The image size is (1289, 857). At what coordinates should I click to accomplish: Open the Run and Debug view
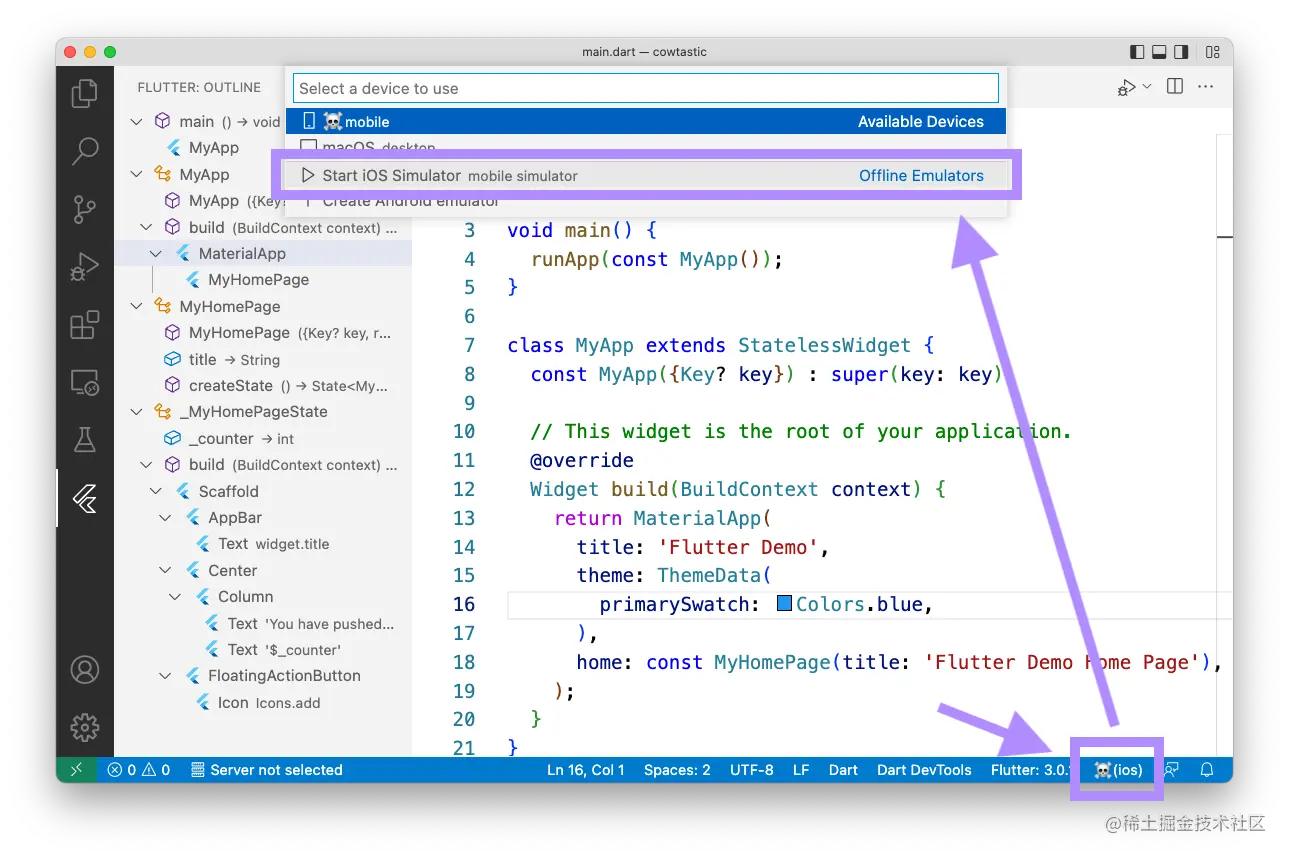[x=85, y=267]
